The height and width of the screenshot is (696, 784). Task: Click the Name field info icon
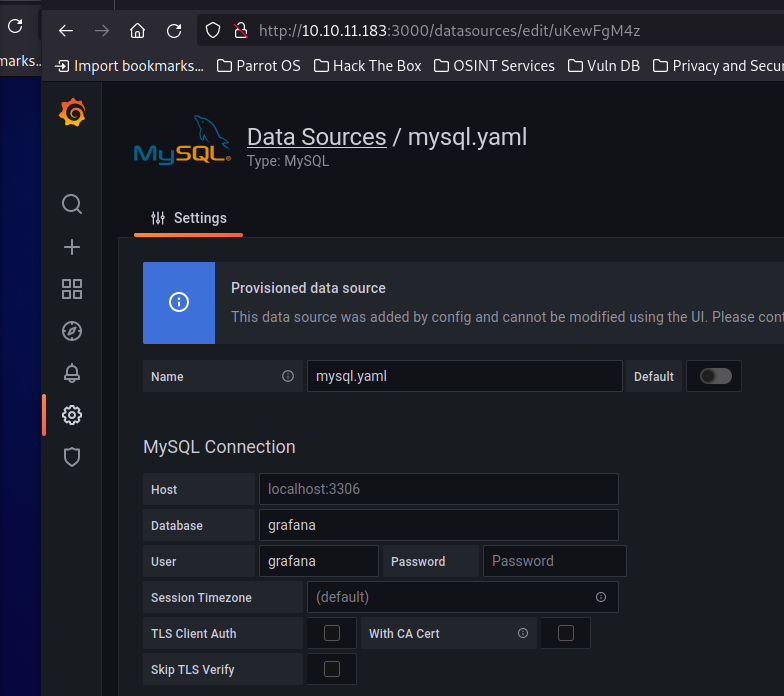pyautogui.click(x=288, y=377)
